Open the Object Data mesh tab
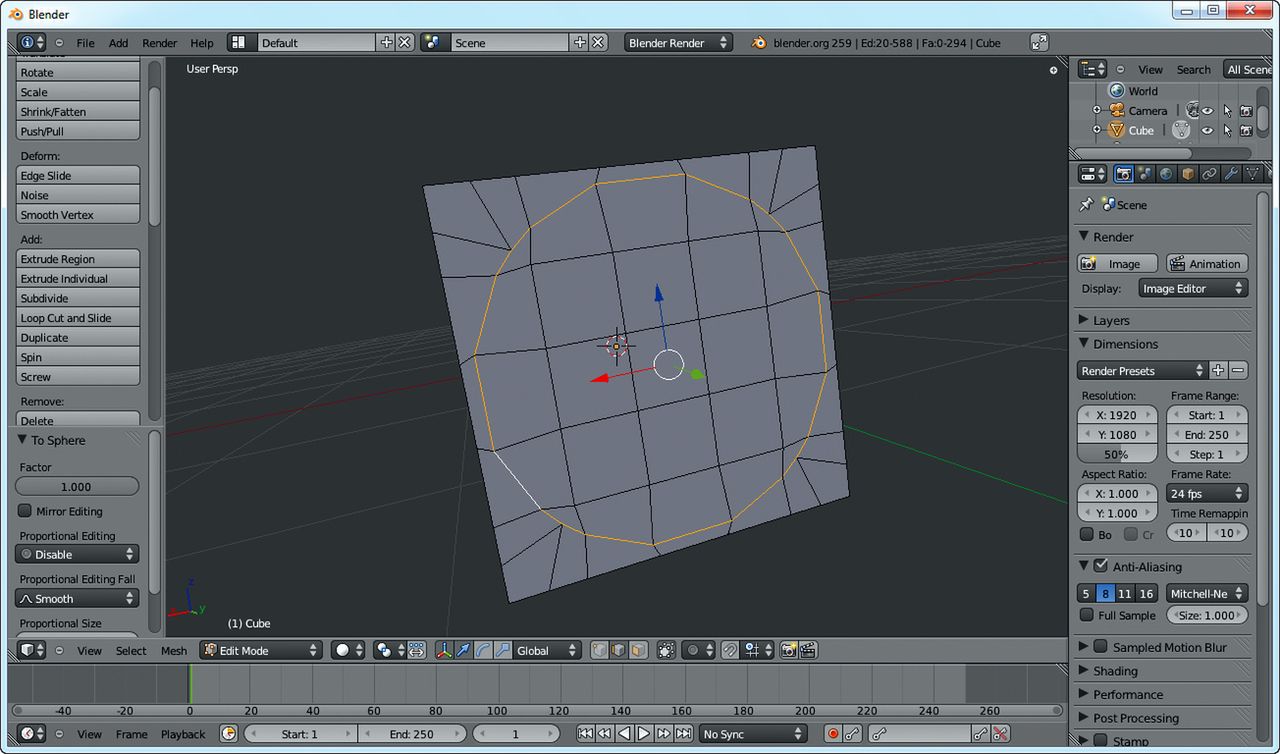 [x=1251, y=174]
